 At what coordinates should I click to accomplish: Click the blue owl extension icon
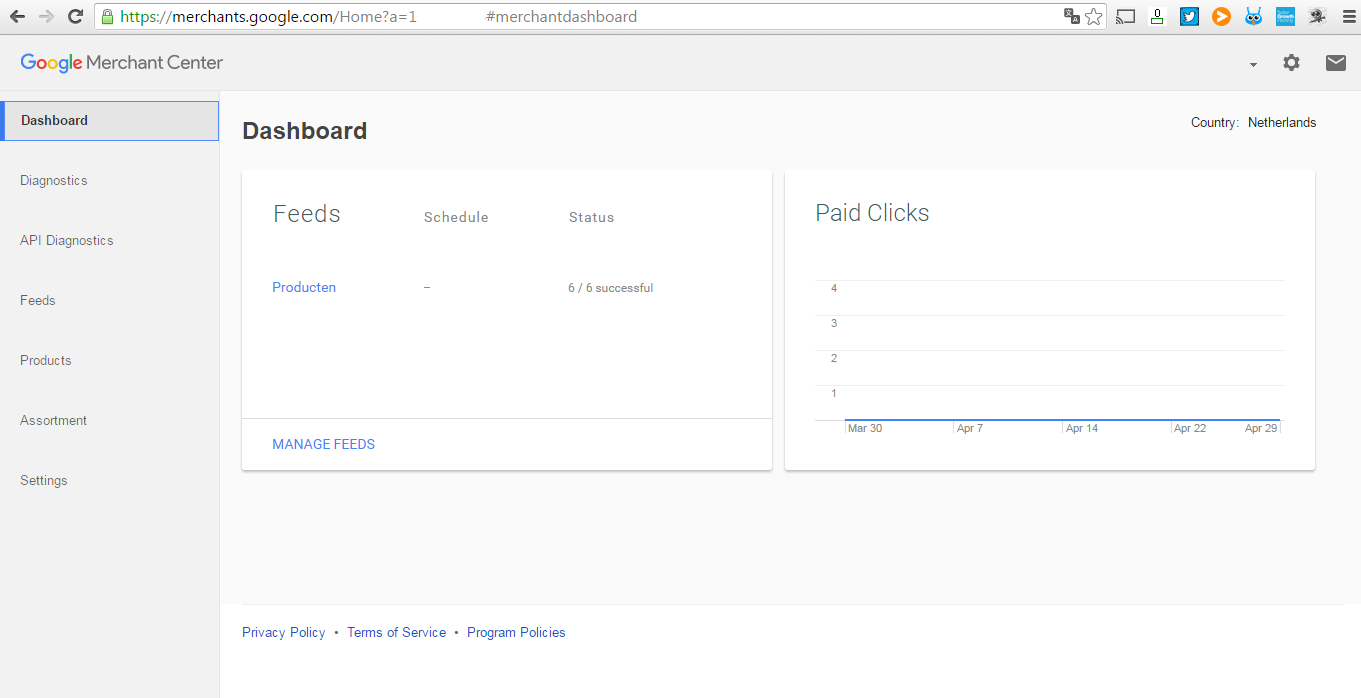1253,16
